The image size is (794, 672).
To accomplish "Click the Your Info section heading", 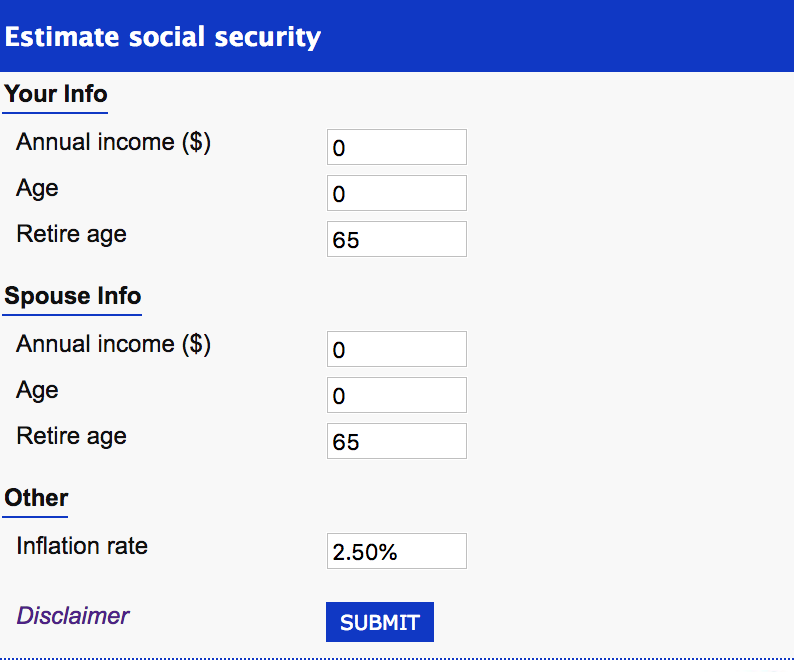I will point(56,95).
